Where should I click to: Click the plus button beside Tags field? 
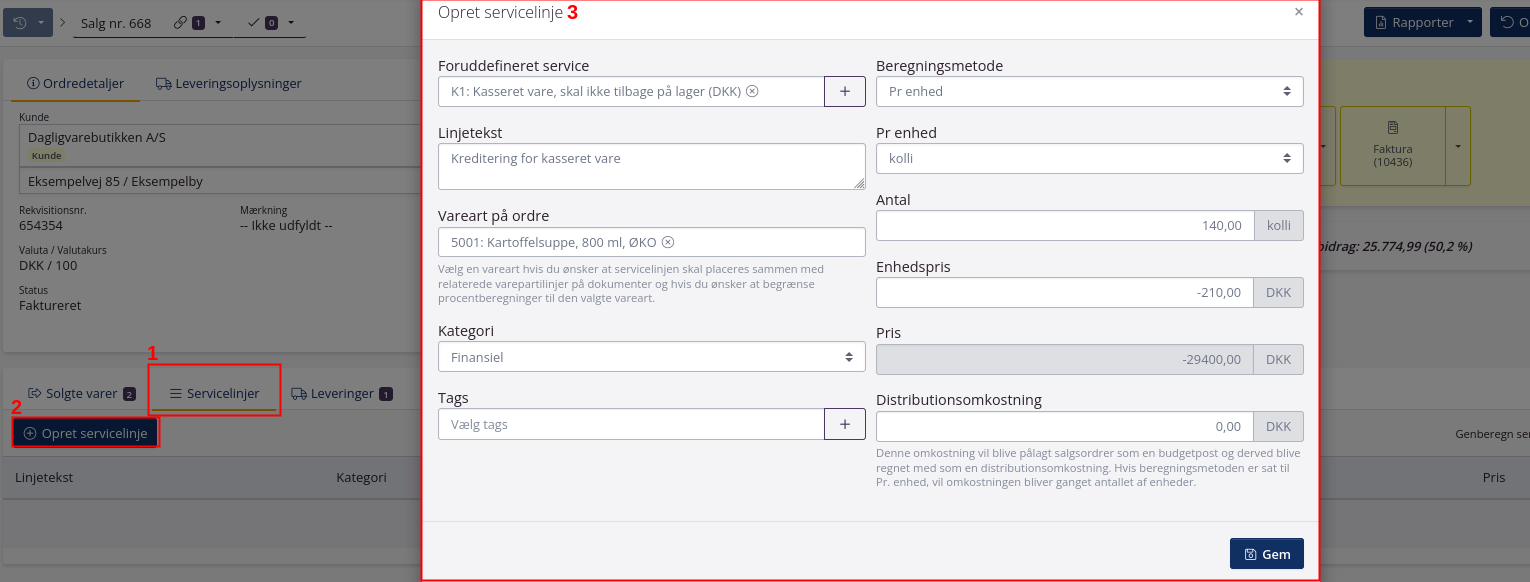844,424
